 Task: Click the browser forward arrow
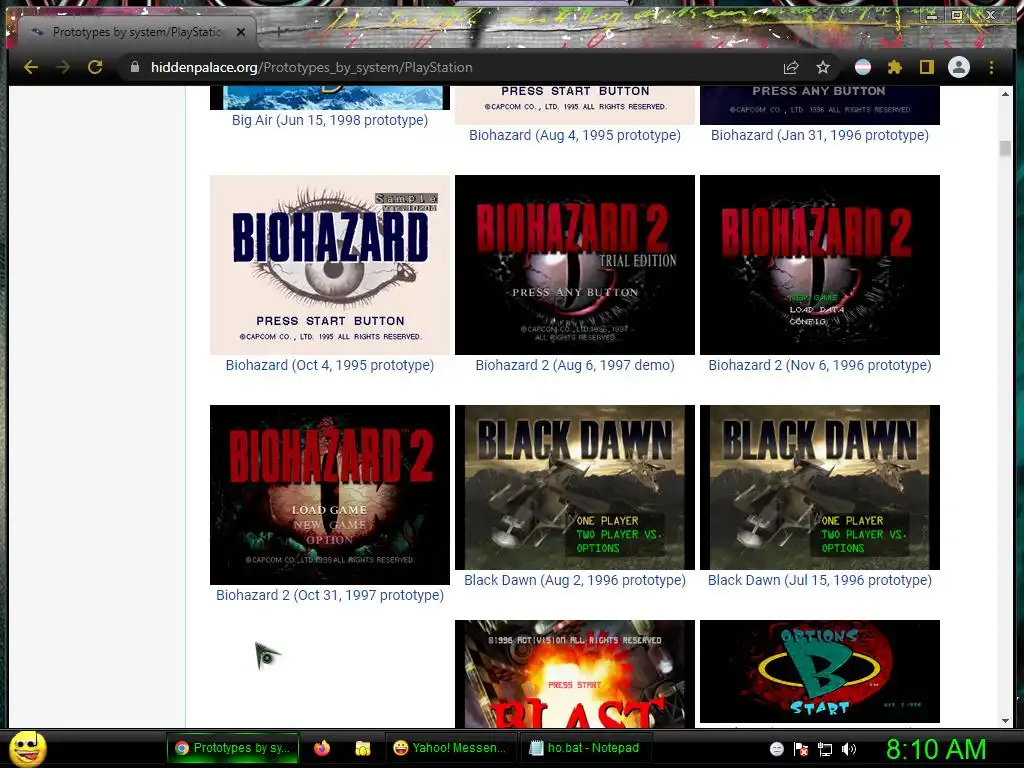63,67
